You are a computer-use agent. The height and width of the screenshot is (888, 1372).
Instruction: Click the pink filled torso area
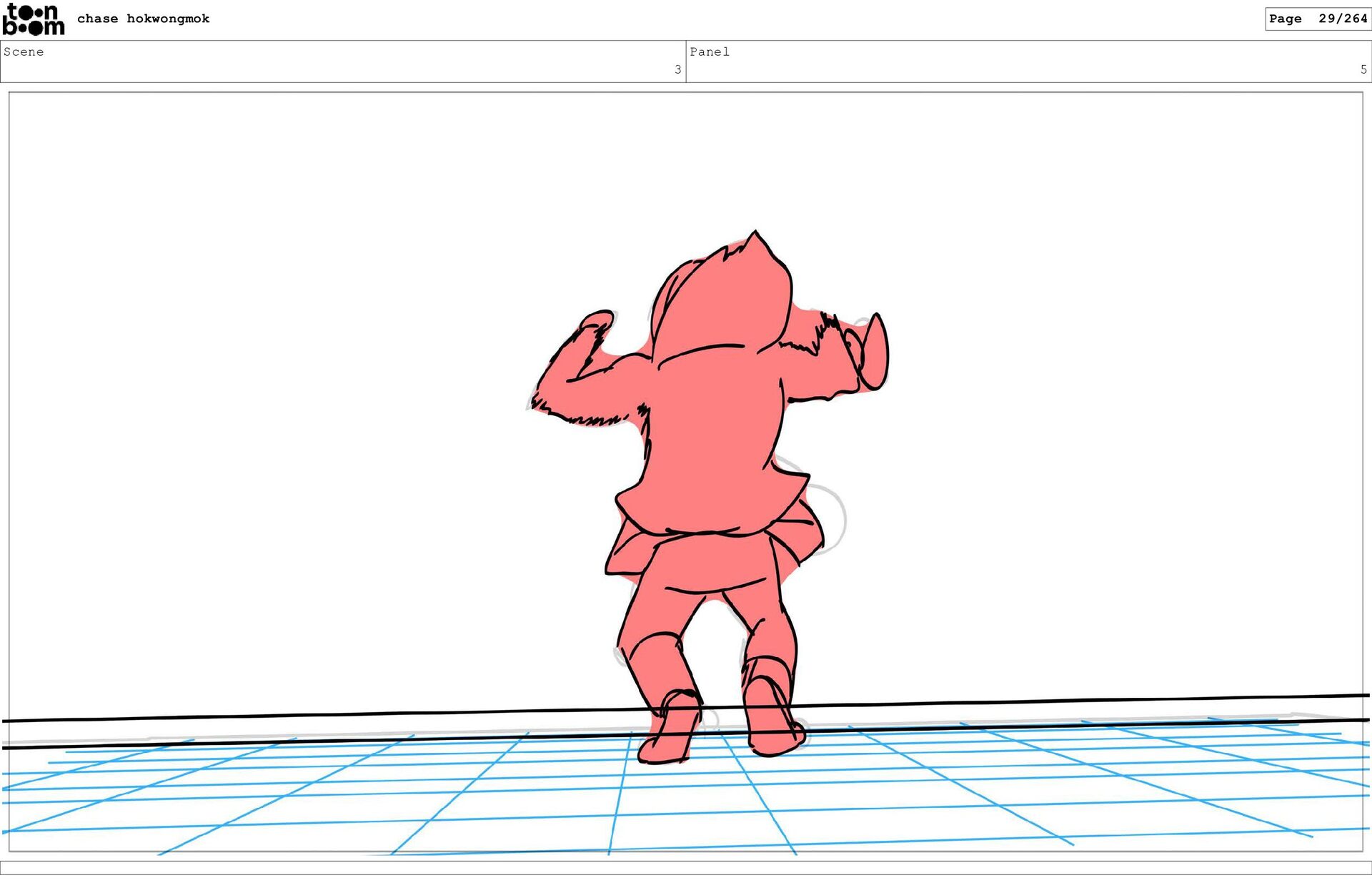tap(715, 429)
